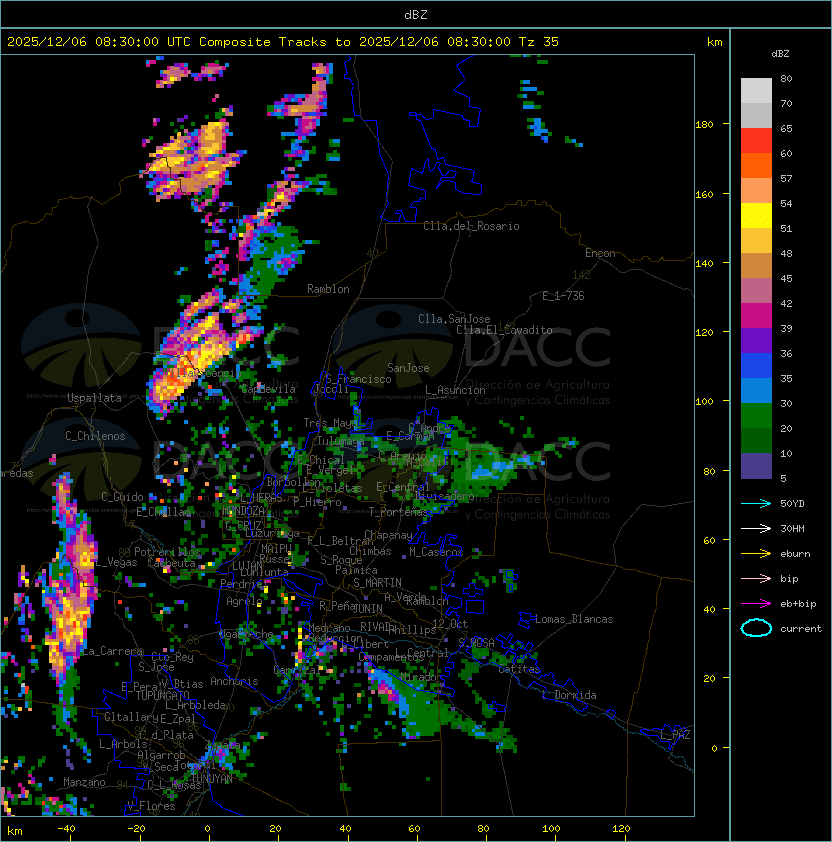Click the C_Chilenos label

pos(95,436)
